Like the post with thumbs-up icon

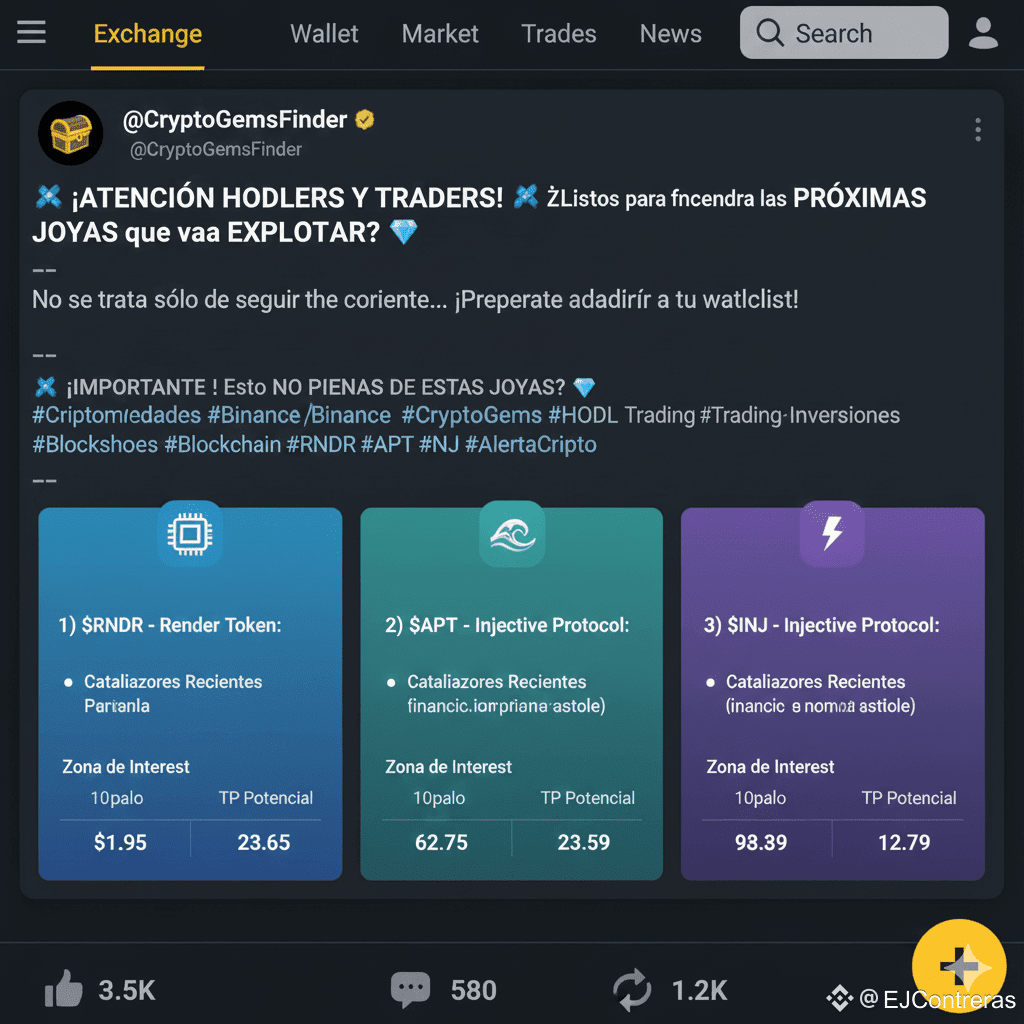click(63, 988)
